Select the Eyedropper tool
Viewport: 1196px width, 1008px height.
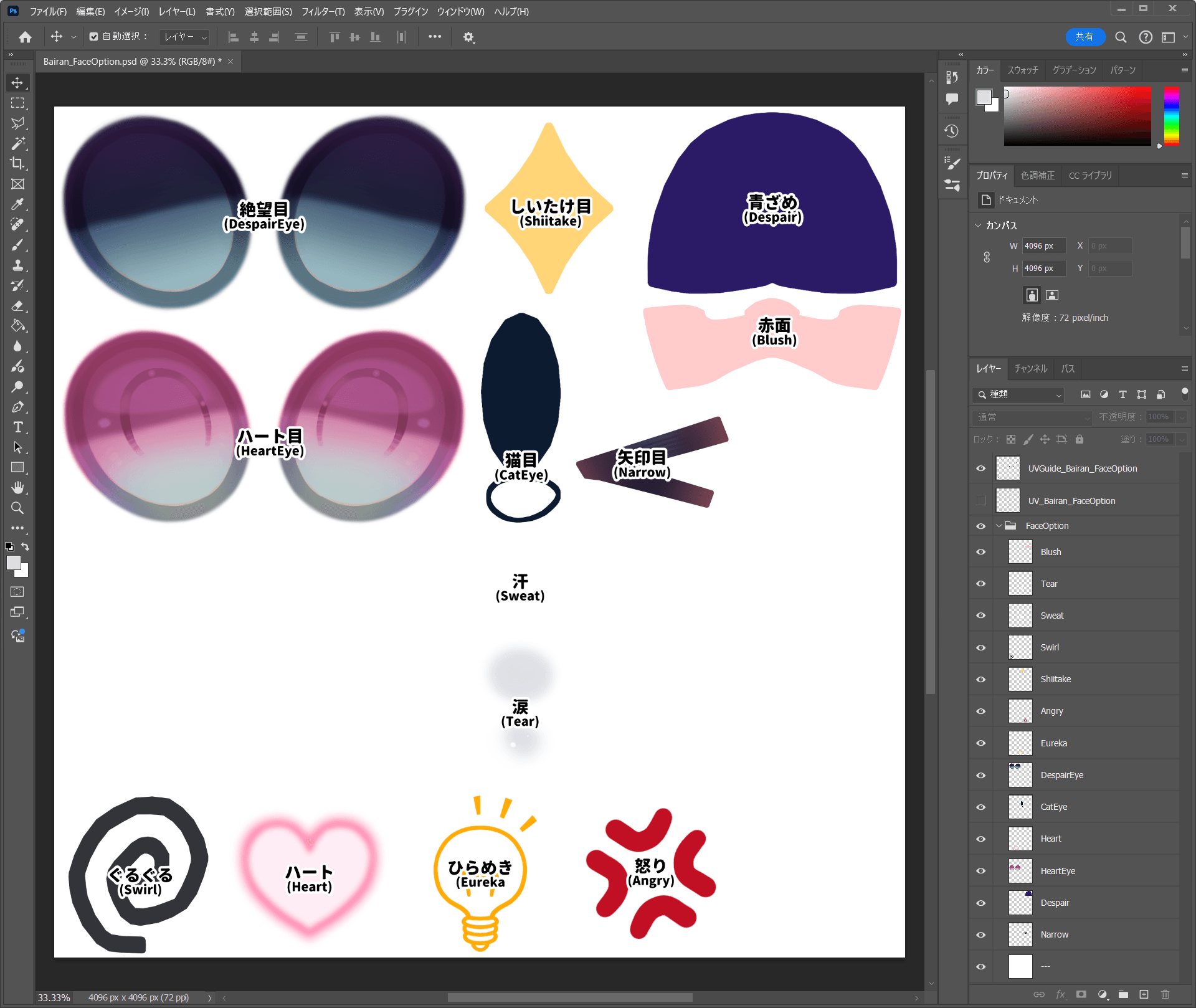click(17, 204)
